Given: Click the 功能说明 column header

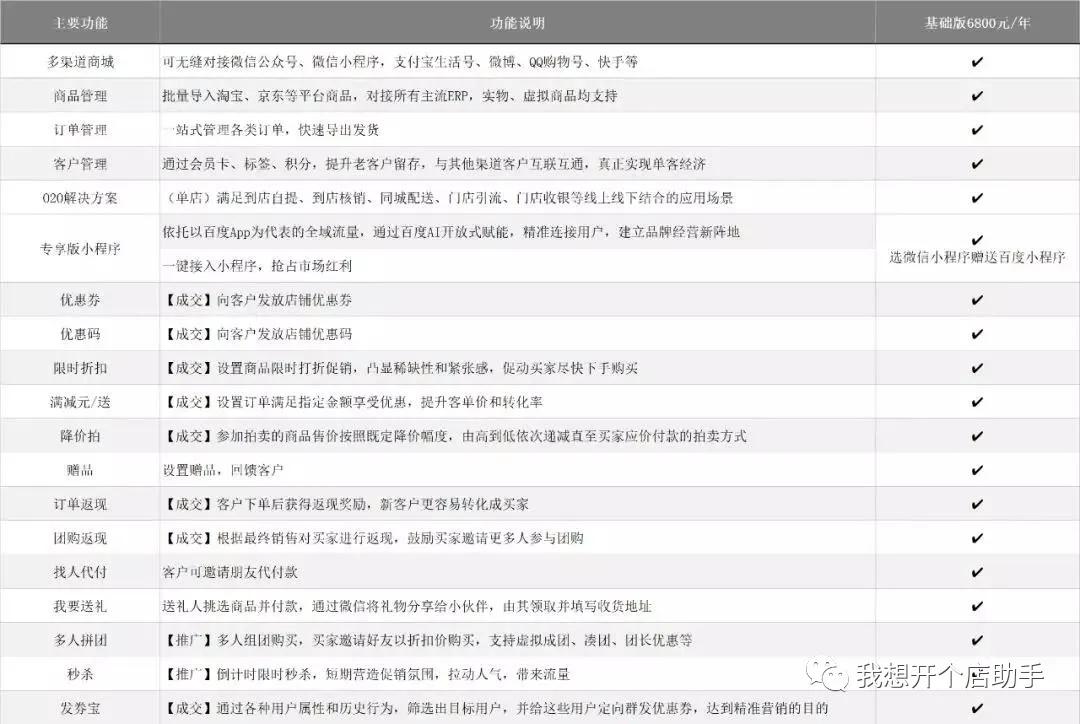Looking at the screenshot, I should [x=515, y=21].
